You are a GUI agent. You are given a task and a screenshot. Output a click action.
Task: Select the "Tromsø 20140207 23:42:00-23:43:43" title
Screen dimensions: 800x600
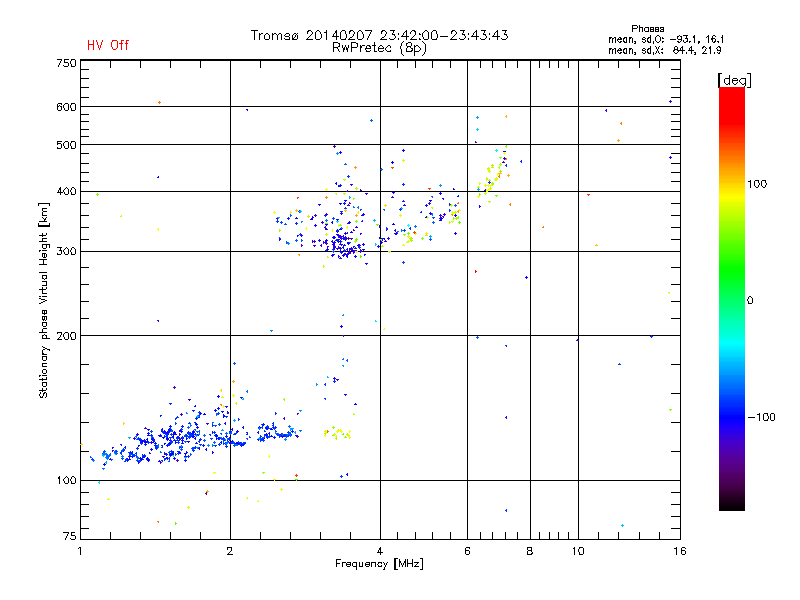379,35
